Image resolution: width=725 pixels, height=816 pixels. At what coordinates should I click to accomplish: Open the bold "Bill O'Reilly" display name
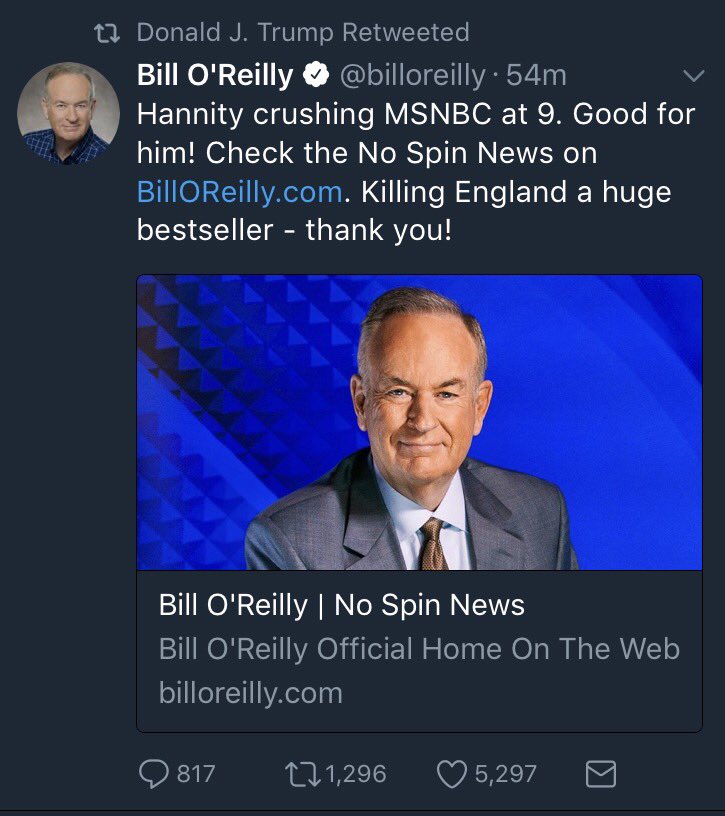215,76
